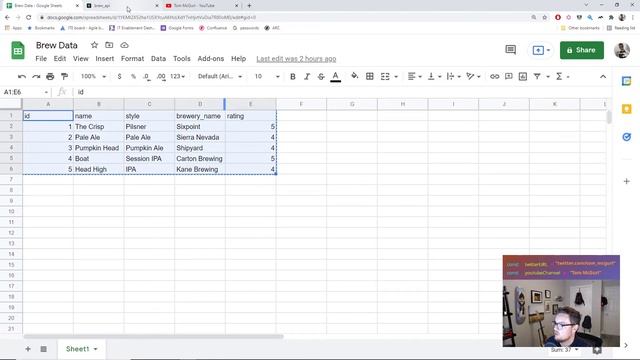Click the Redo icon in toolbar
640x360 pixels.
(36, 76)
